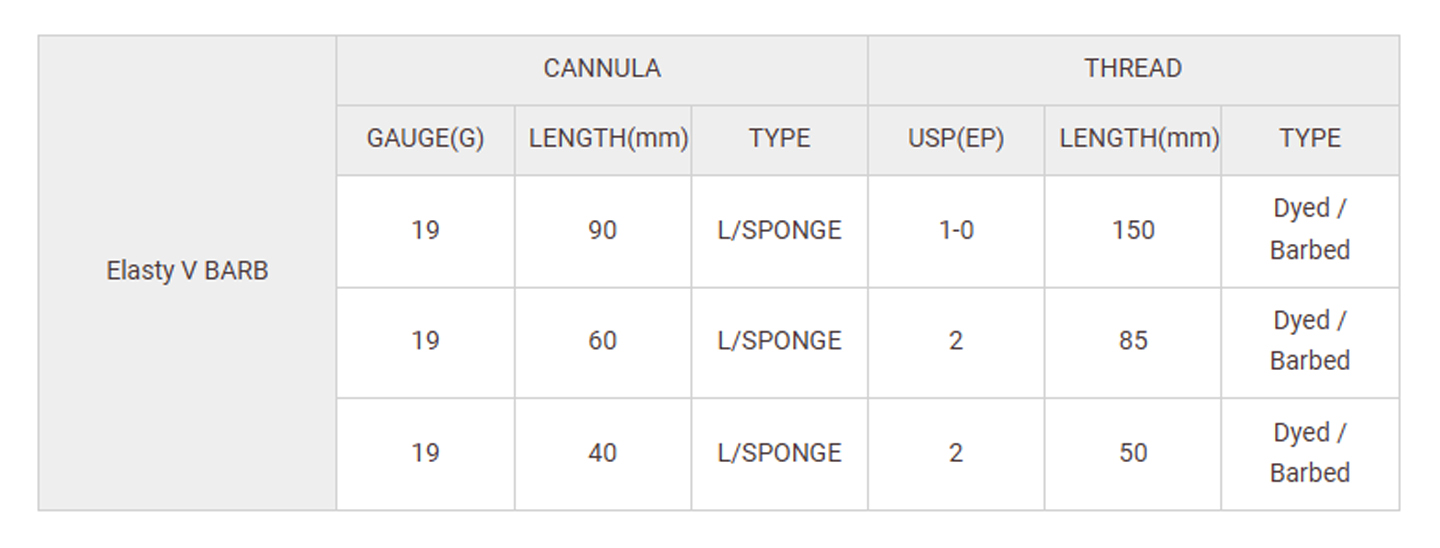Select the THREAD group header

coord(1133,69)
